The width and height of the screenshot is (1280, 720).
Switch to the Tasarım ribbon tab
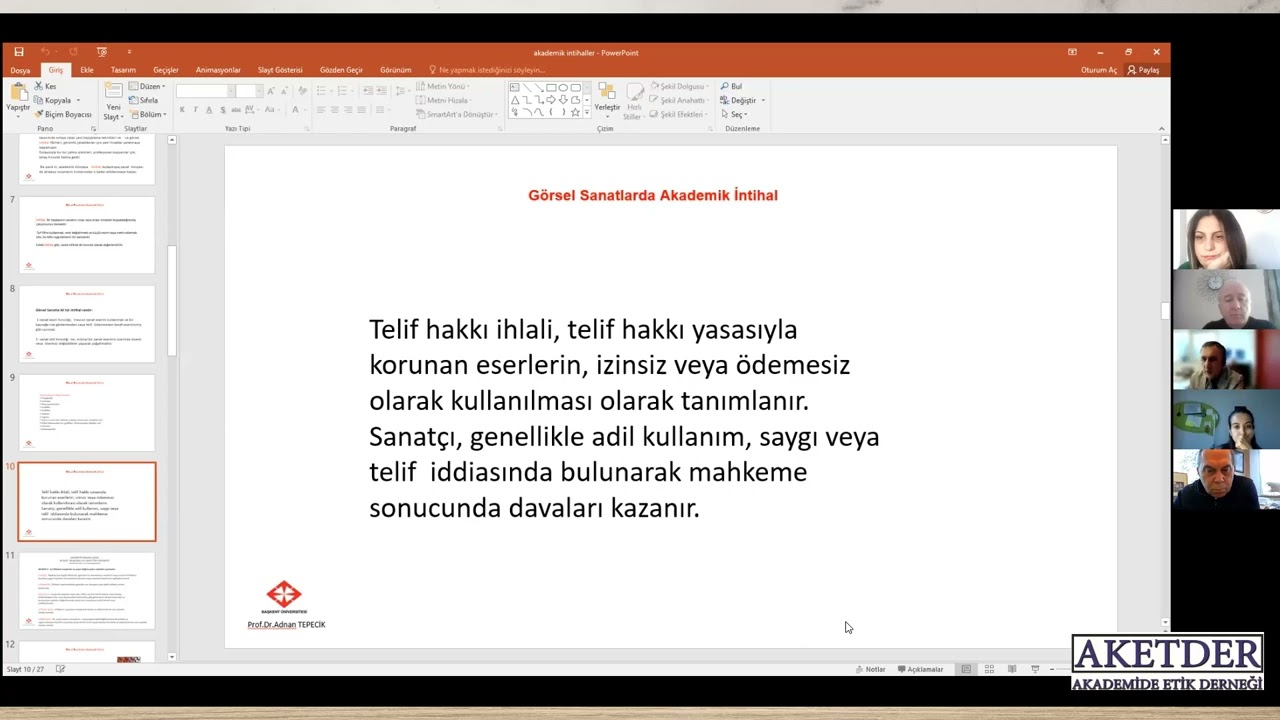(123, 70)
